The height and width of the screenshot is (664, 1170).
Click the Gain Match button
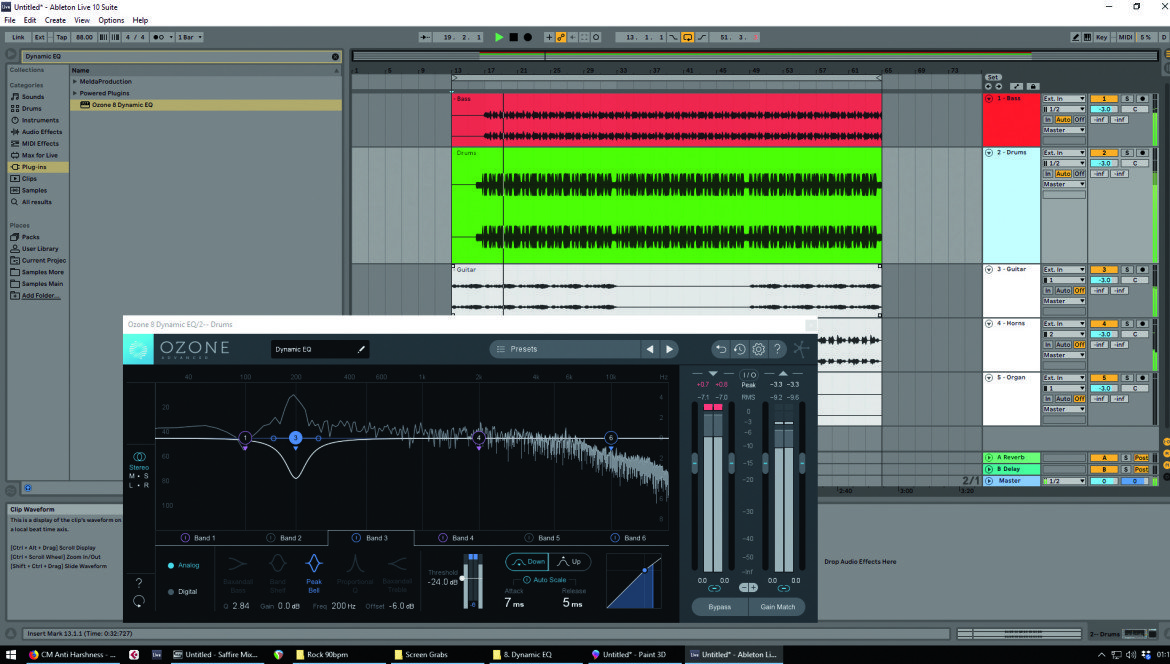(x=778, y=607)
